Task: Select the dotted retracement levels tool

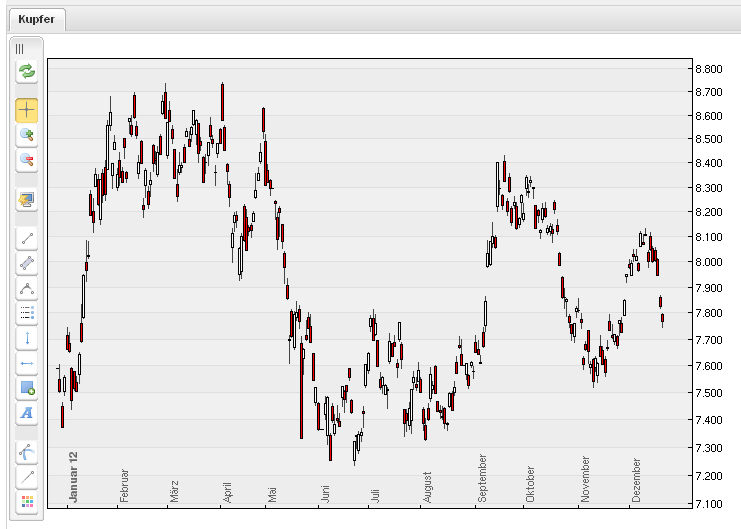Action: point(26,313)
